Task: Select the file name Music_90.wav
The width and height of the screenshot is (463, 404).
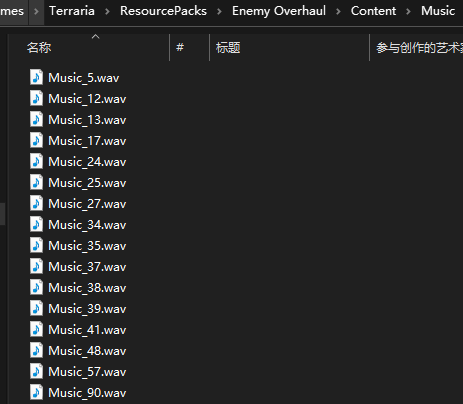Action: [x=87, y=393]
